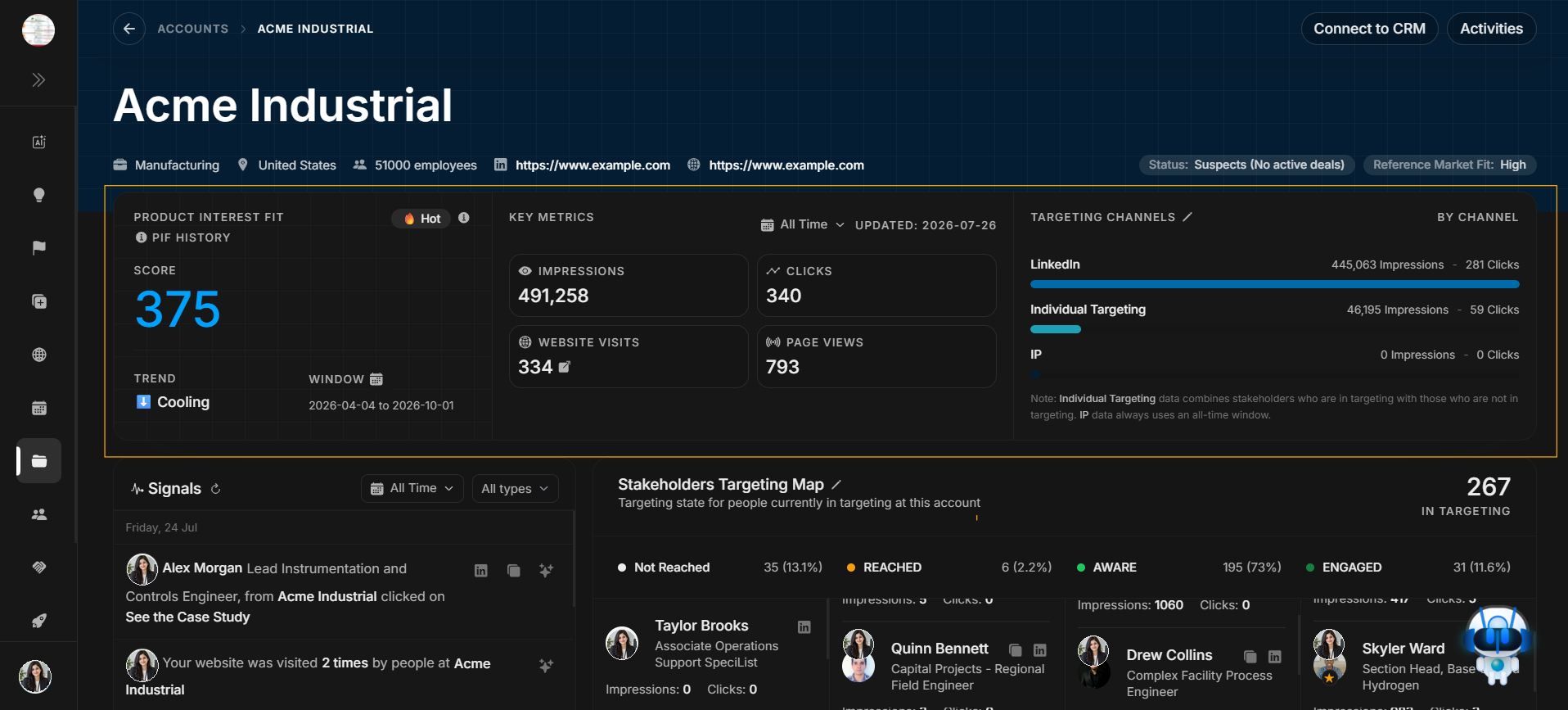Click the info icon next to Hot
Image resolution: width=1568 pixels, height=710 pixels.
coord(464,218)
